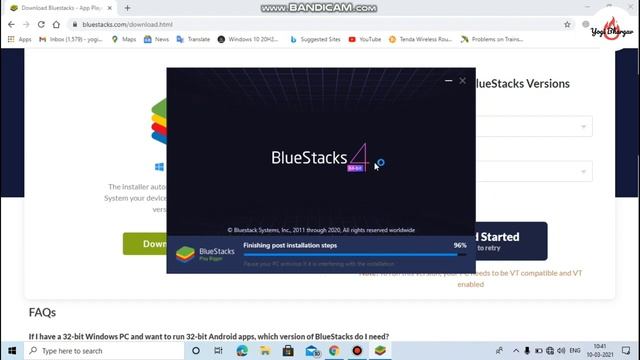Click the browser forward arrow
The image size is (640, 360).
click(26, 24)
